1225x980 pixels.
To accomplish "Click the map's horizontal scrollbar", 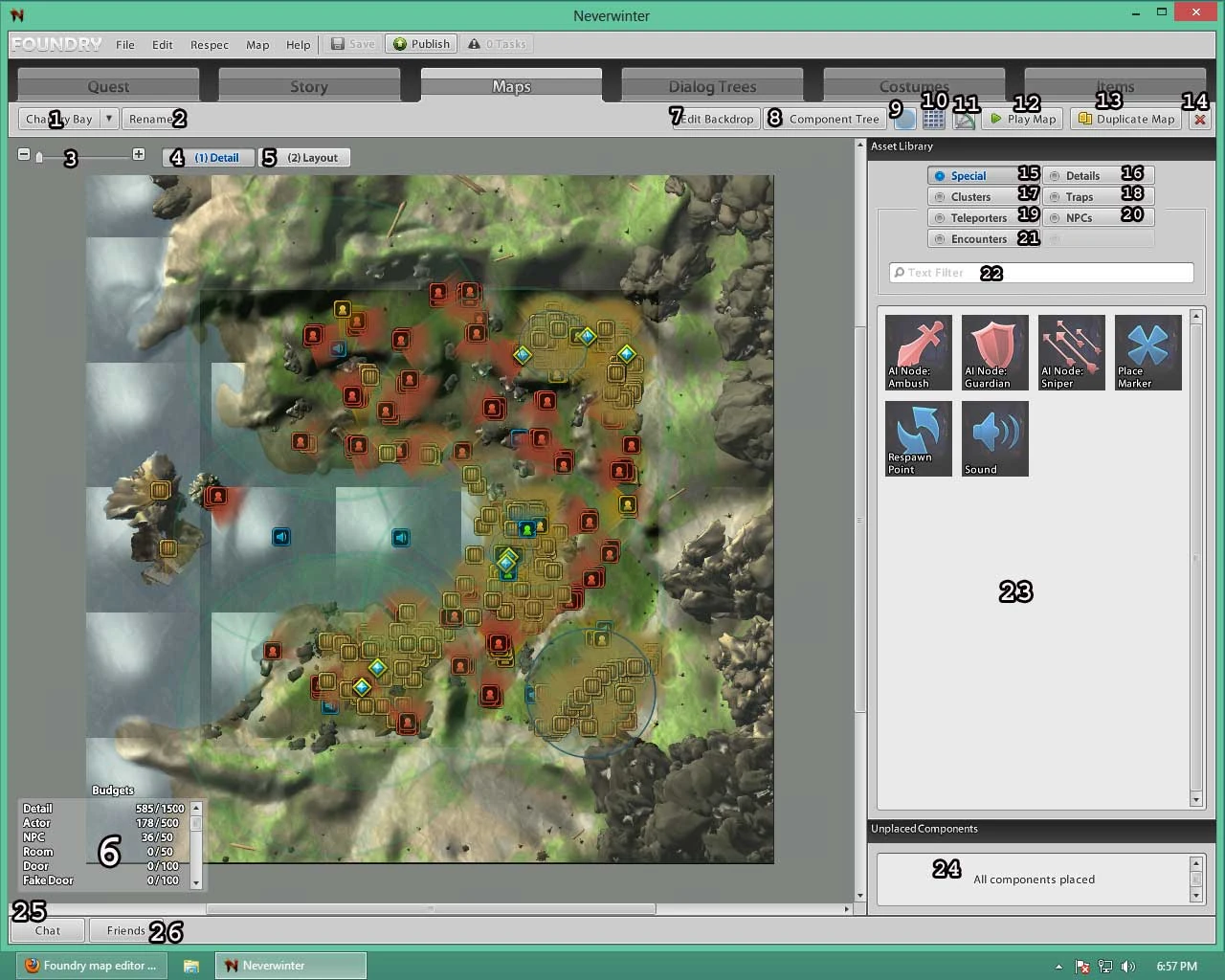I will (431, 908).
